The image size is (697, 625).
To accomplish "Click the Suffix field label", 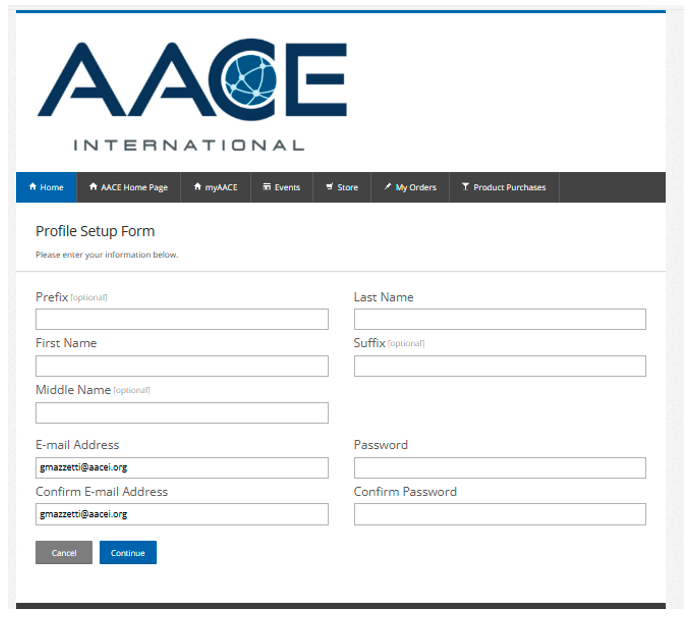I will click(x=369, y=343).
